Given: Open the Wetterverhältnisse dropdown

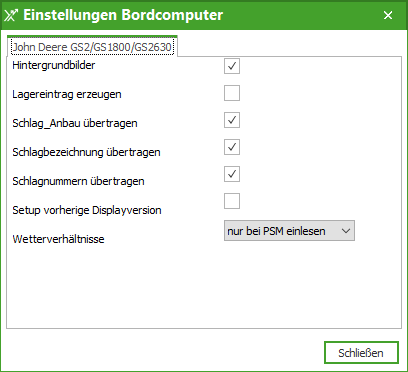Looking at the screenshot, I should tap(289, 231).
